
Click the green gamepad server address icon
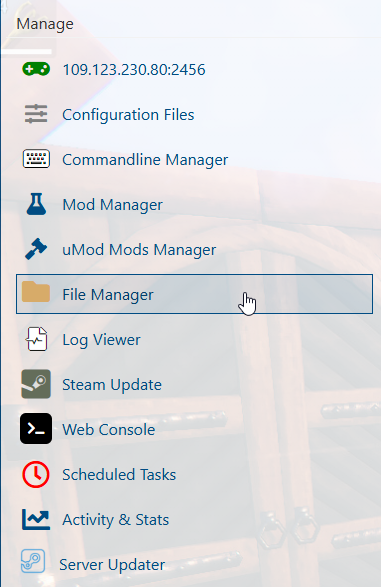pyautogui.click(x=36, y=69)
